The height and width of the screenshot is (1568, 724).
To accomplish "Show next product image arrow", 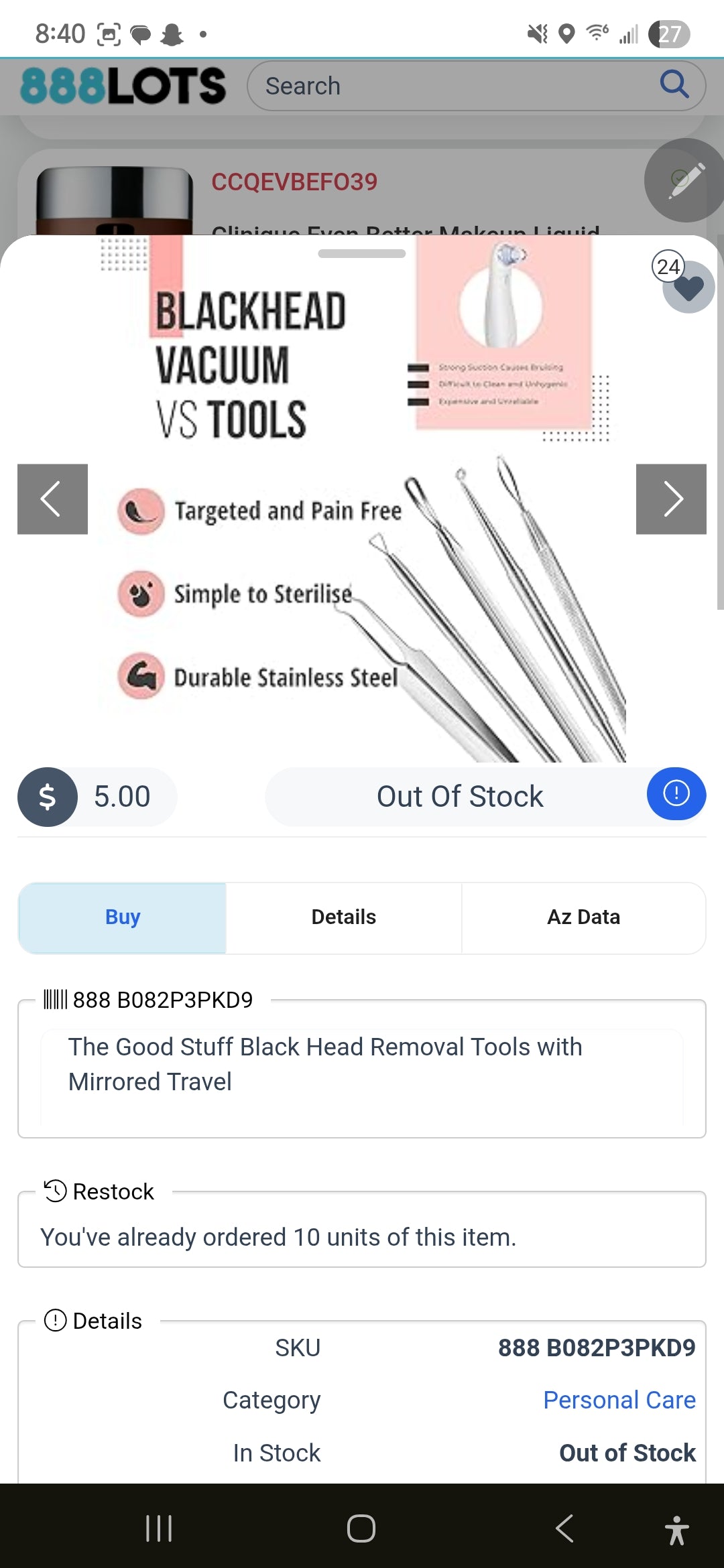I will tap(671, 499).
